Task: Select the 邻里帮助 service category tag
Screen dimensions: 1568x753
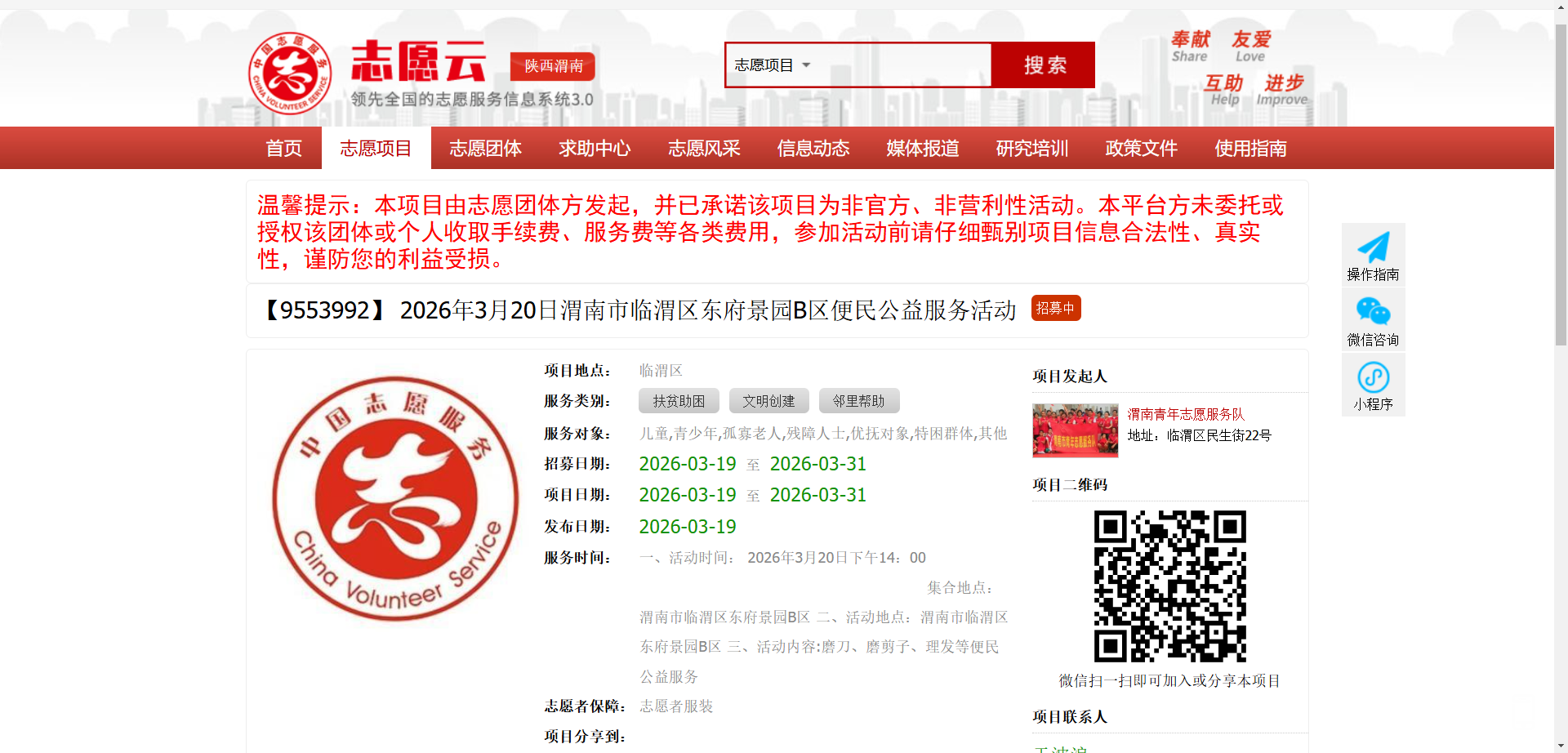Action: (858, 401)
